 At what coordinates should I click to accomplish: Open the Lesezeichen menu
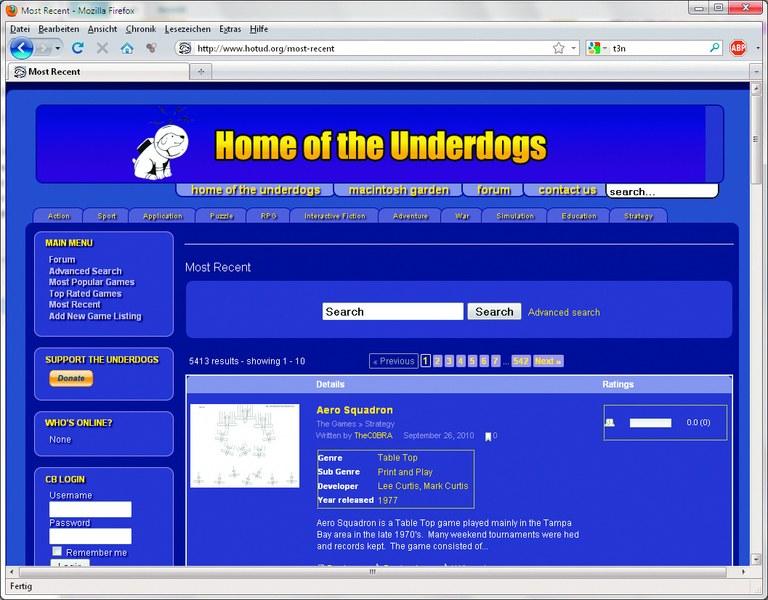tap(186, 29)
